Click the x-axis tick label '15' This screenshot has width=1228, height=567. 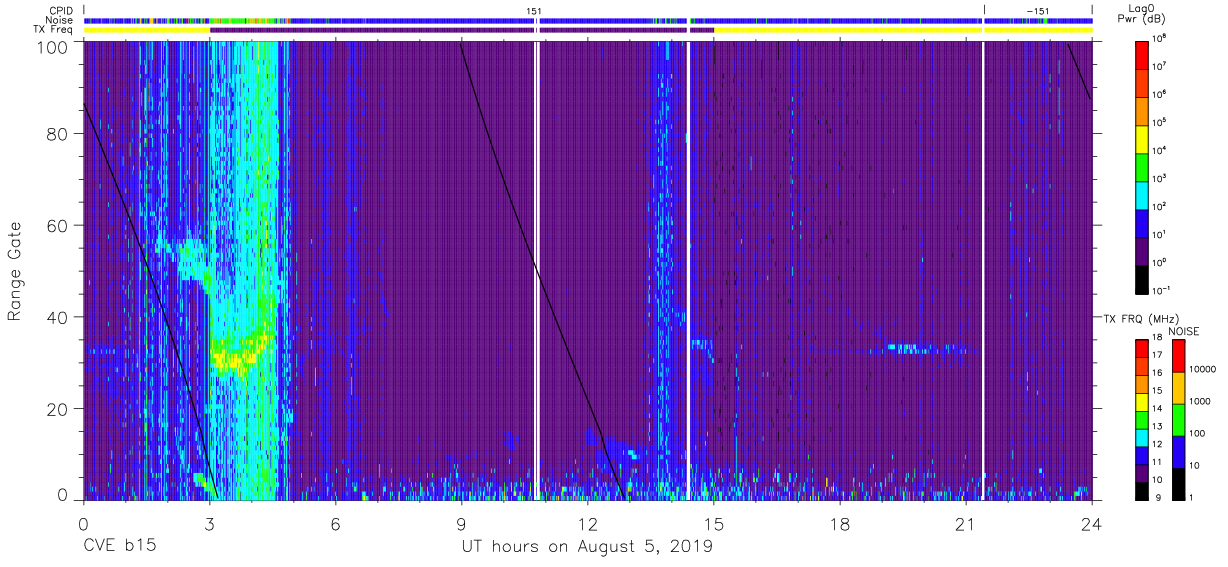coord(714,524)
